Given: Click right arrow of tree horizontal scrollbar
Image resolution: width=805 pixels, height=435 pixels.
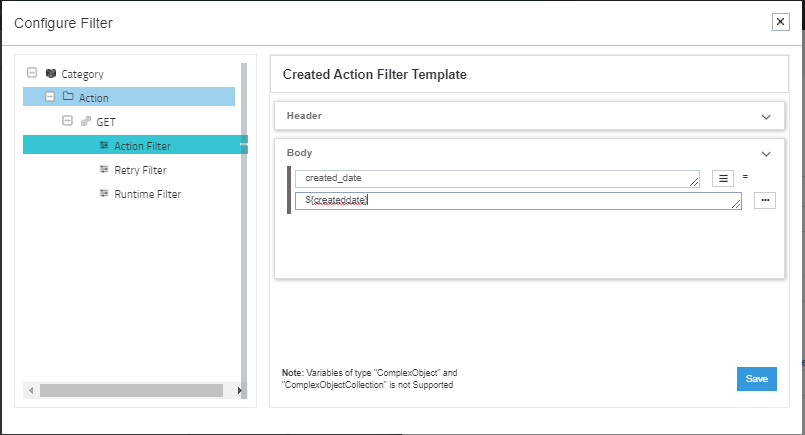Looking at the screenshot, I should point(239,391).
